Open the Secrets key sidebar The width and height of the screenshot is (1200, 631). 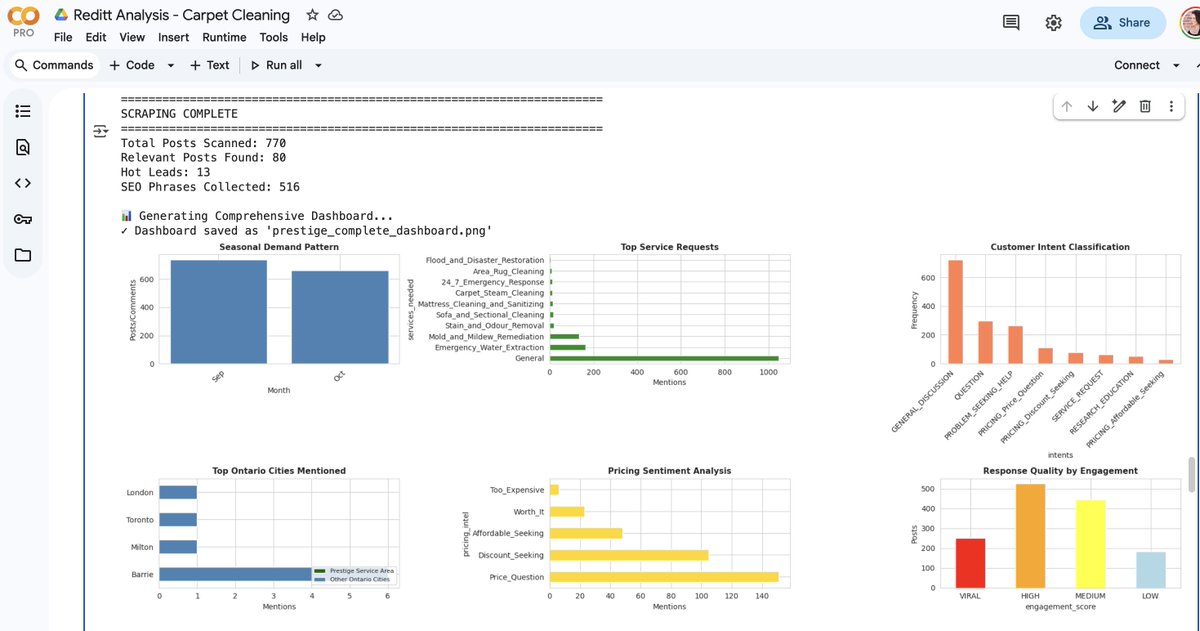[23, 219]
